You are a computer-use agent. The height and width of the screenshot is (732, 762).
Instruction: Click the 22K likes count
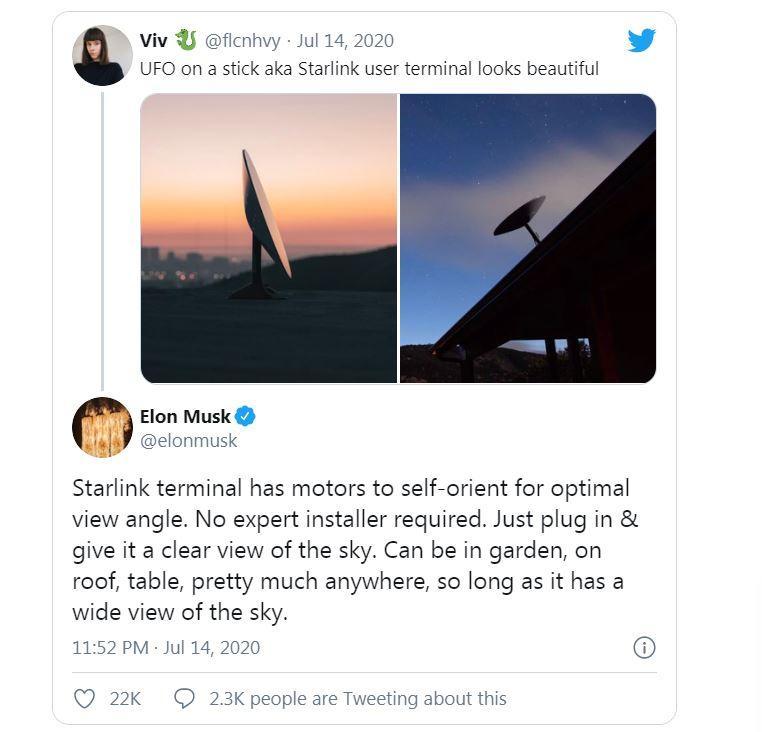[125, 699]
